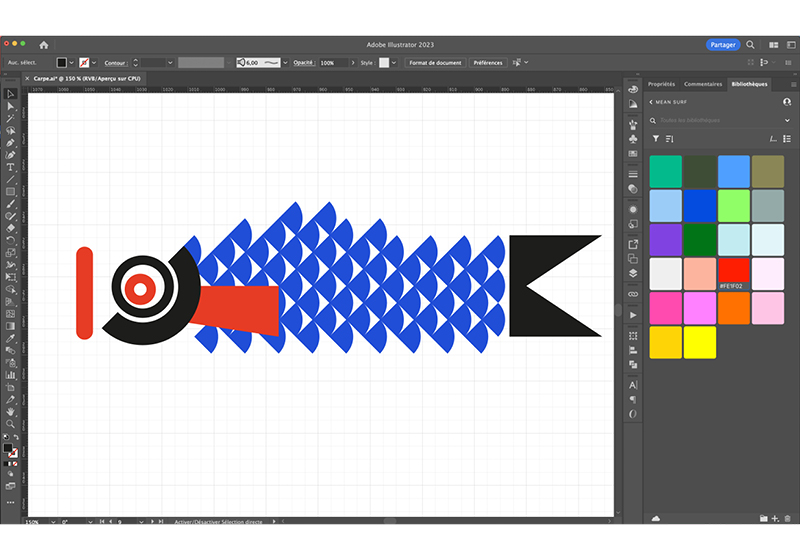Reset to default fill and stroke
Image resolution: width=800 pixels, height=560 pixels.
6,438
